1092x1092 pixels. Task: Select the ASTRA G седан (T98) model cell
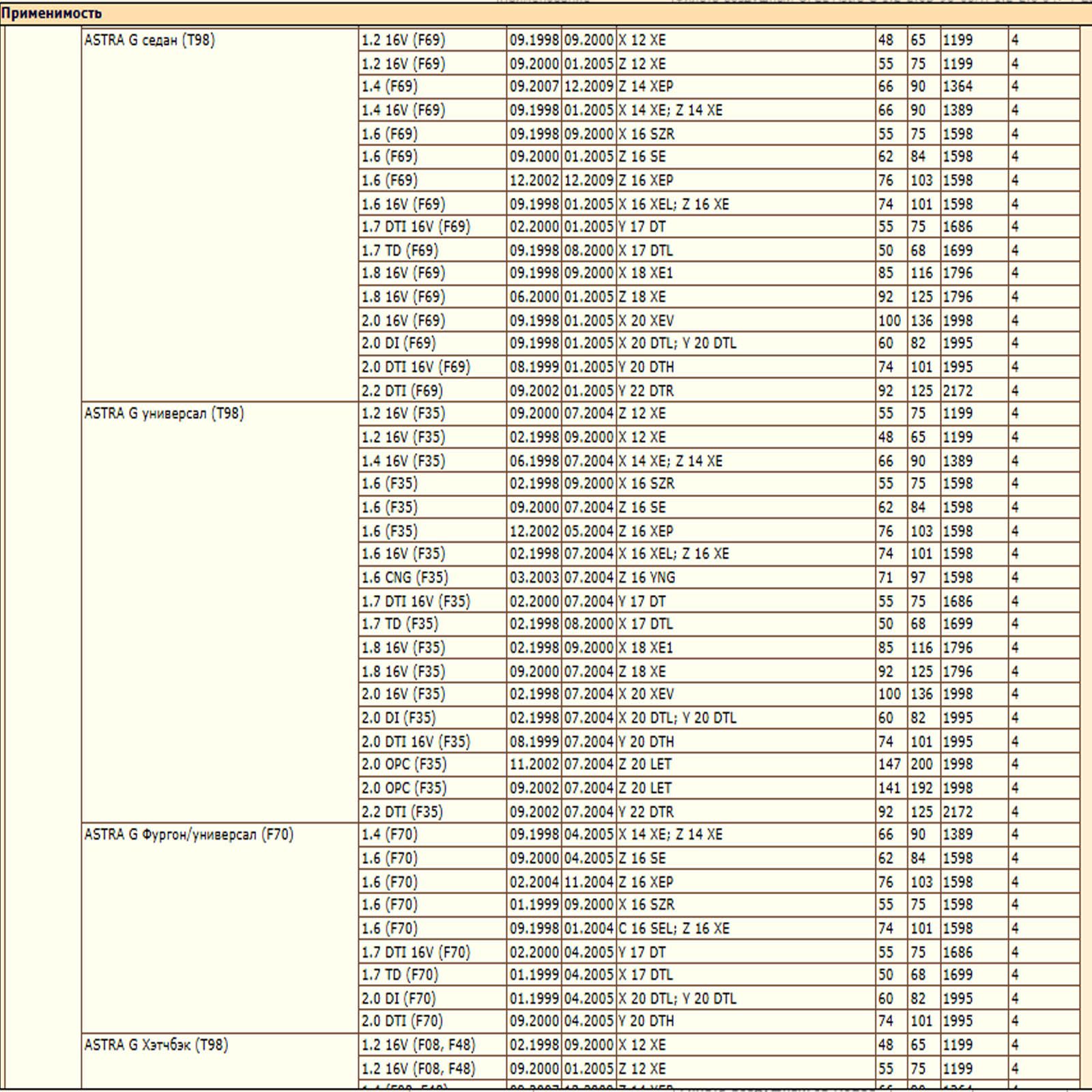click(149, 40)
